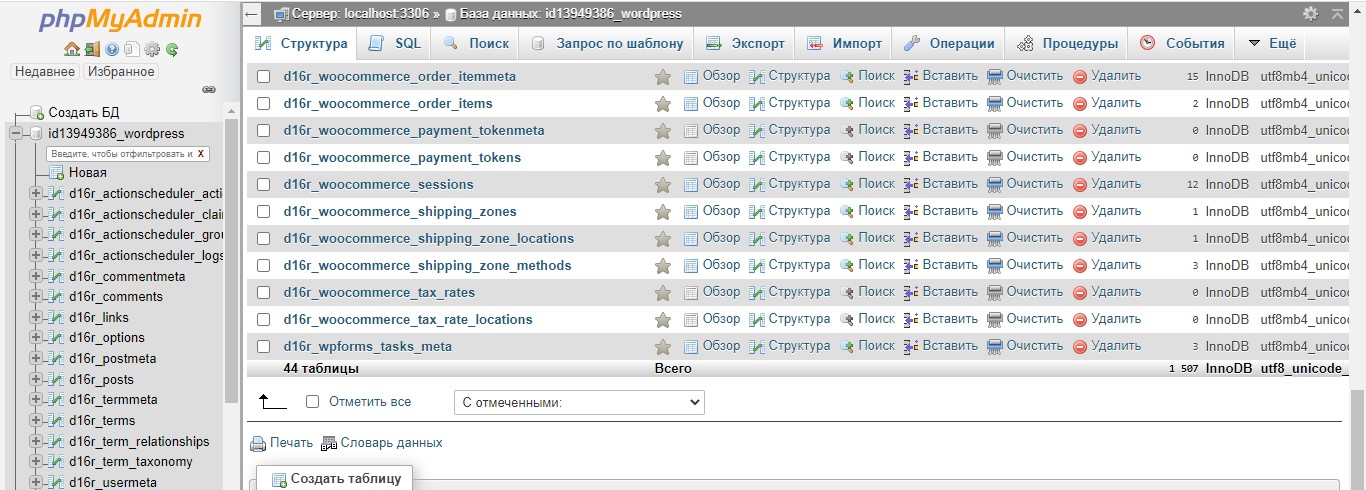
Task: Click the d16r_posts table icon in tree
Action: click(x=57, y=379)
